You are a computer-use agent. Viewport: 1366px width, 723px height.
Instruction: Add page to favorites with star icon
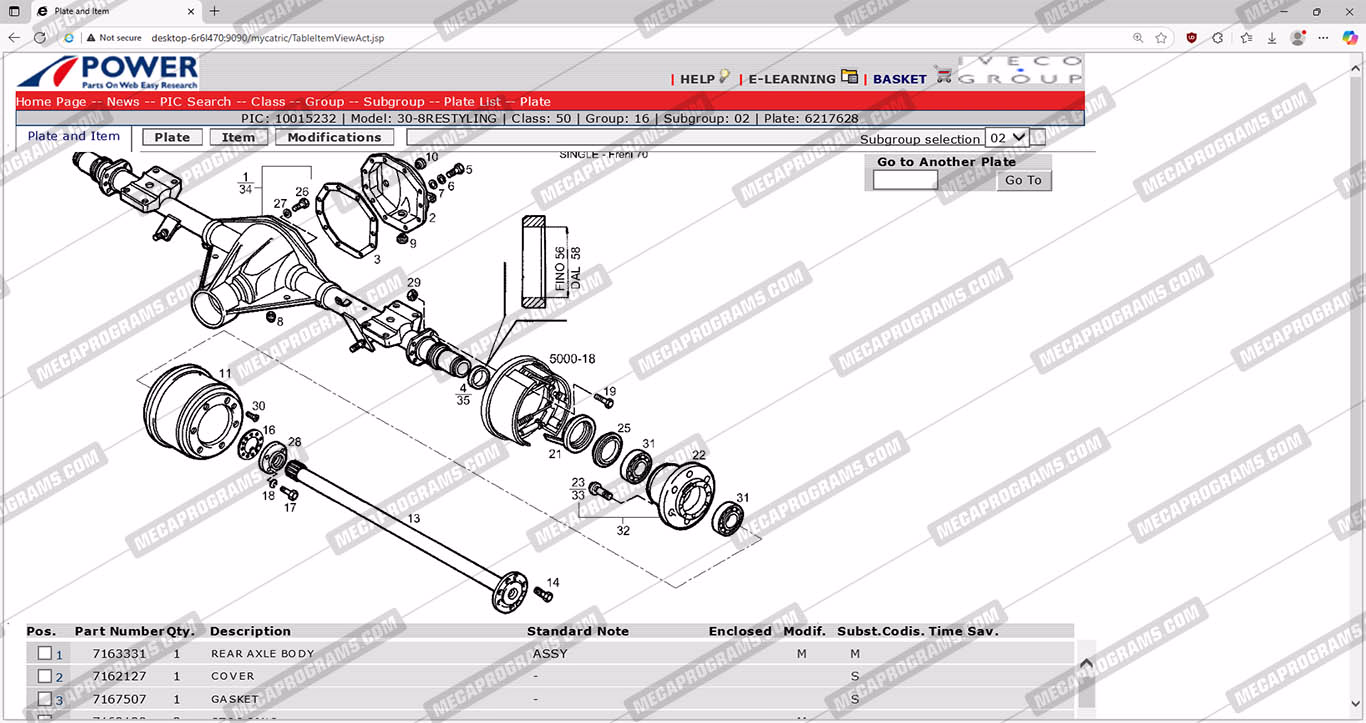tap(1161, 38)
